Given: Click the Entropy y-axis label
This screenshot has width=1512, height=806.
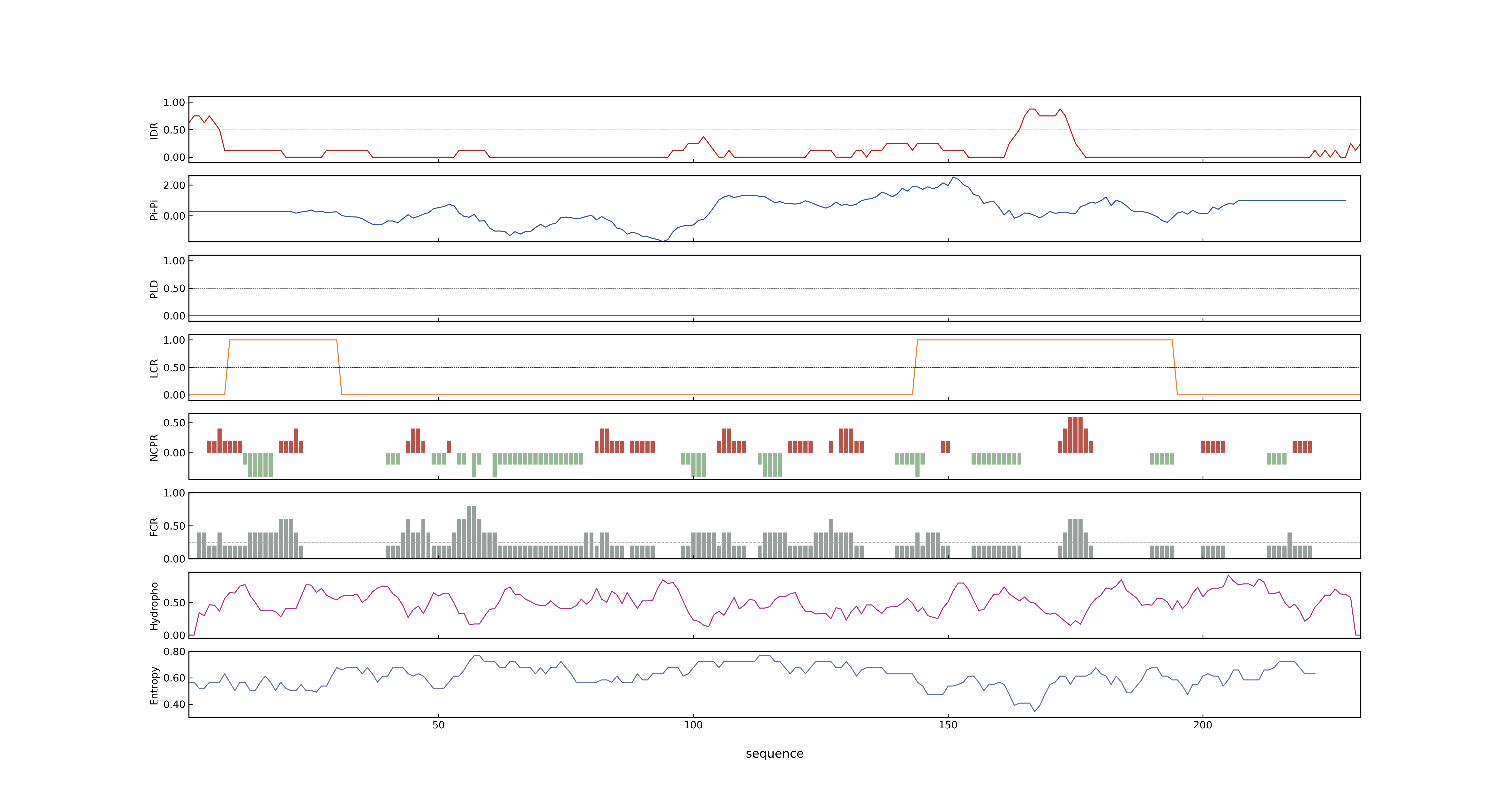Looking at the screenshot, I should tap(154, 685).
